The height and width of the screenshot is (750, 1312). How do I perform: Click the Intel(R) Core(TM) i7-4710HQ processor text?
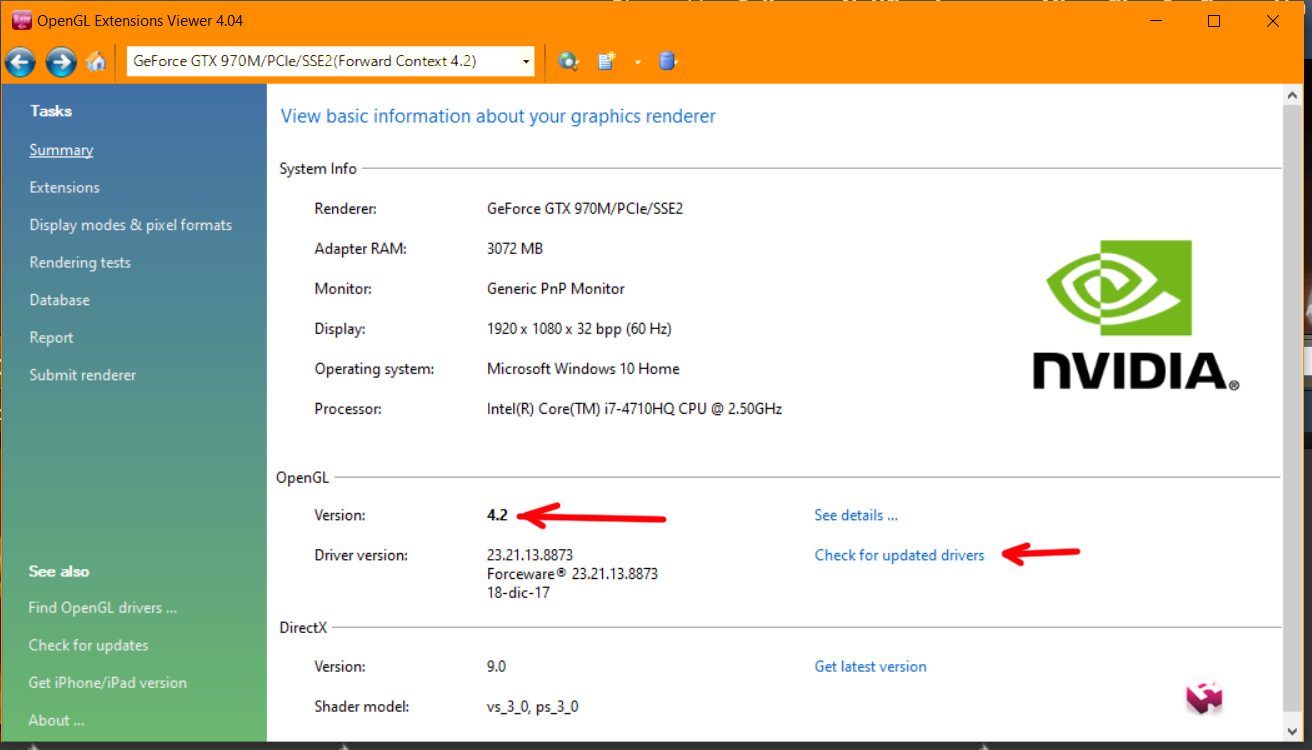pos(634,408)
